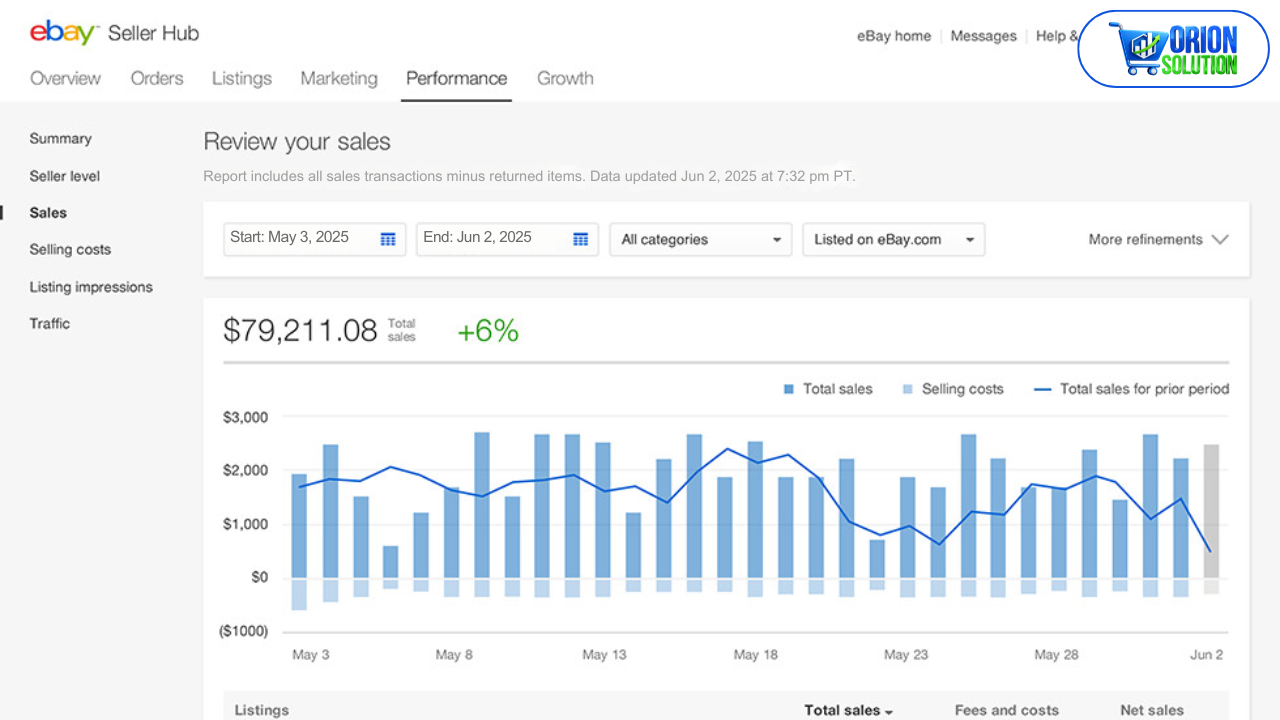Viewport: 1280px width, 720px height.
Task: Open the Messages link in the header
Action: (x=983, y=36)
